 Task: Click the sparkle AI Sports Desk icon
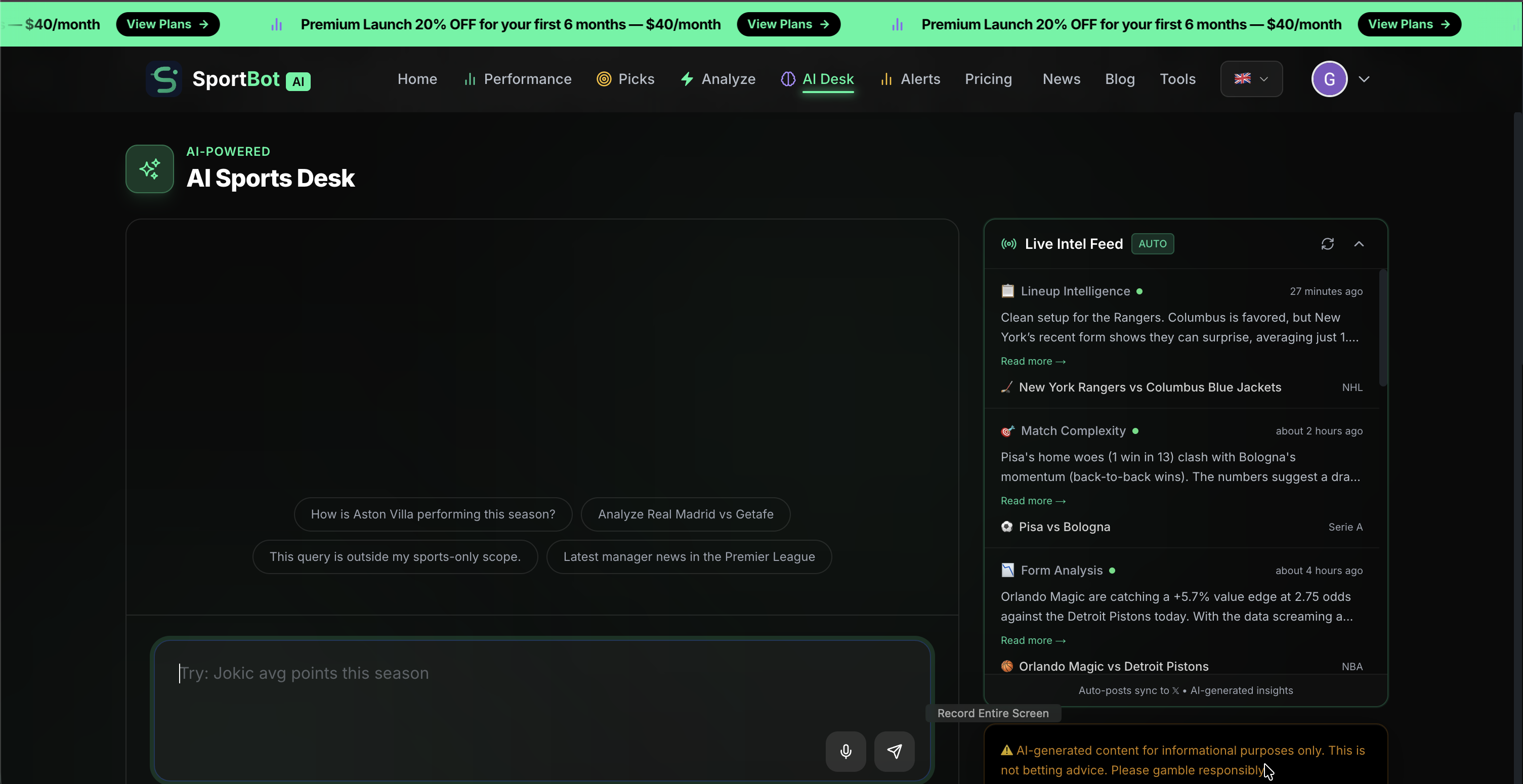click(x=150, y=169)
